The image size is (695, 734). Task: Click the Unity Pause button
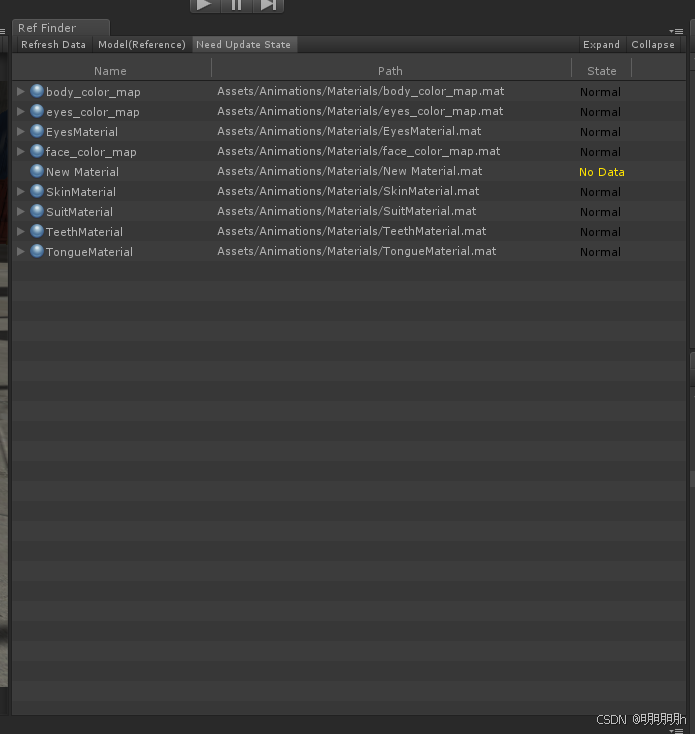[237, 6]
